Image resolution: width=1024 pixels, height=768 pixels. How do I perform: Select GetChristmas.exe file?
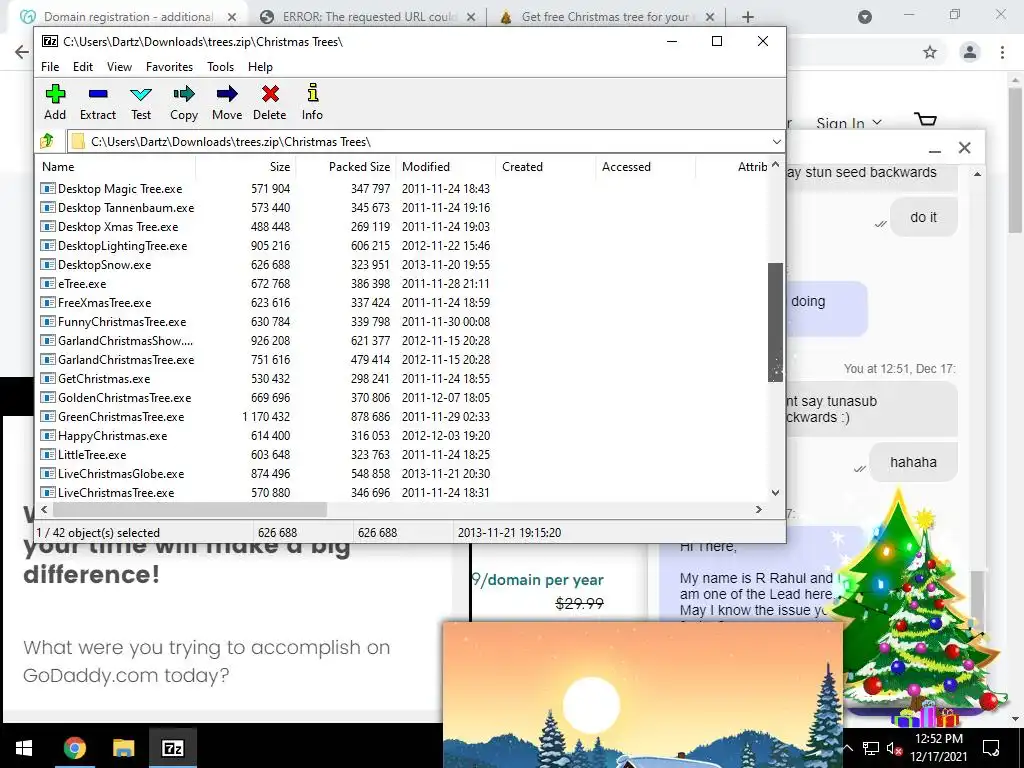(x=104, y=378)
